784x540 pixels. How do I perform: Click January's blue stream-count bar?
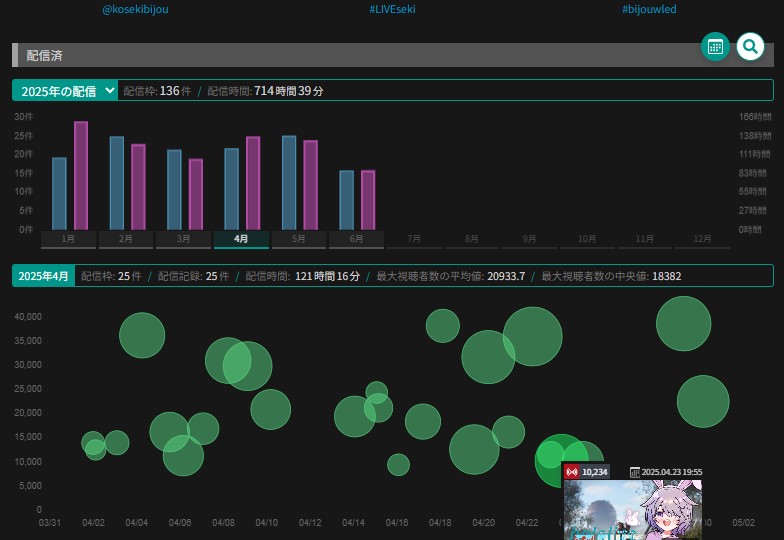pos(59,194)
